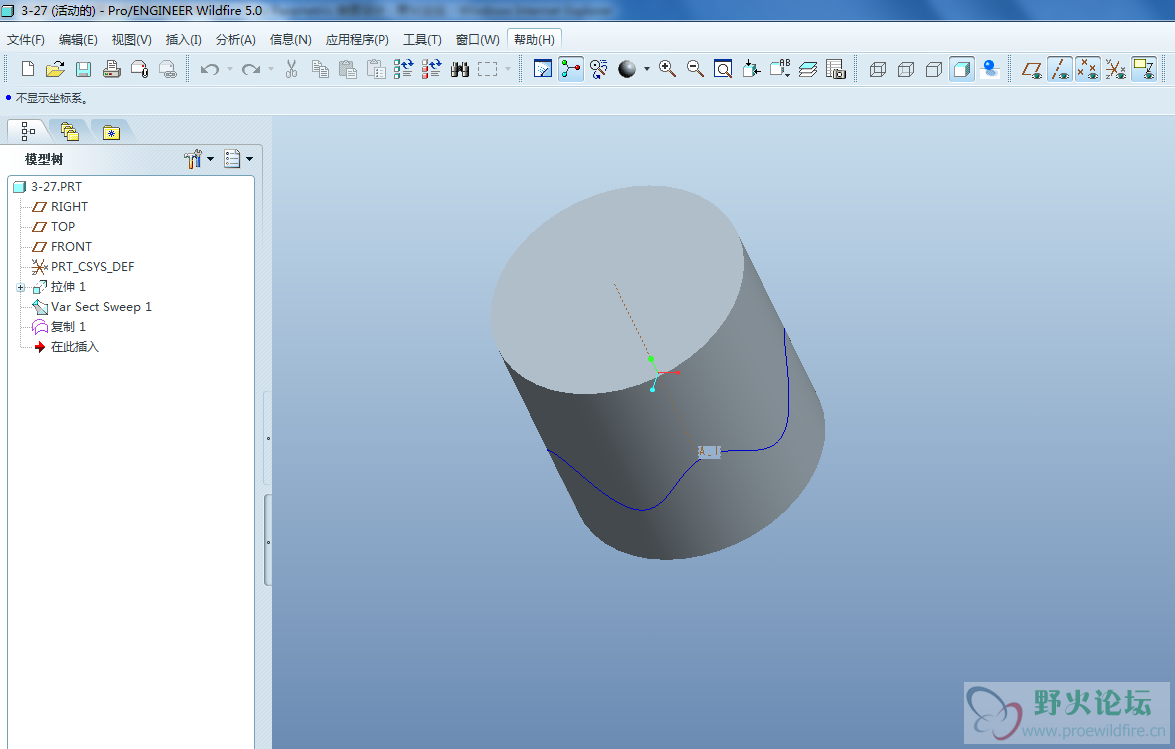
Task: Click the Paste icon
Action: [348, 70]
